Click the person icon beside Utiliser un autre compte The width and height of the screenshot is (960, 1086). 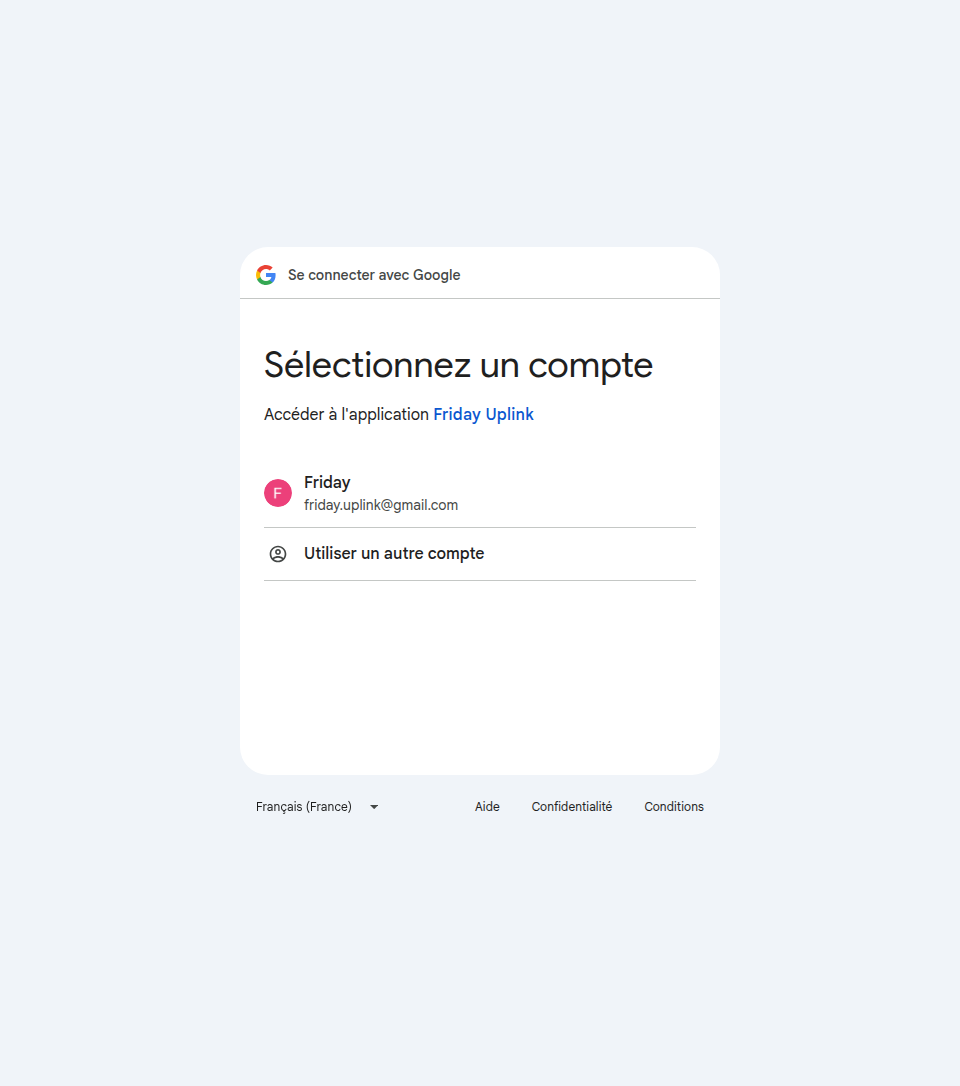(278, 554)
